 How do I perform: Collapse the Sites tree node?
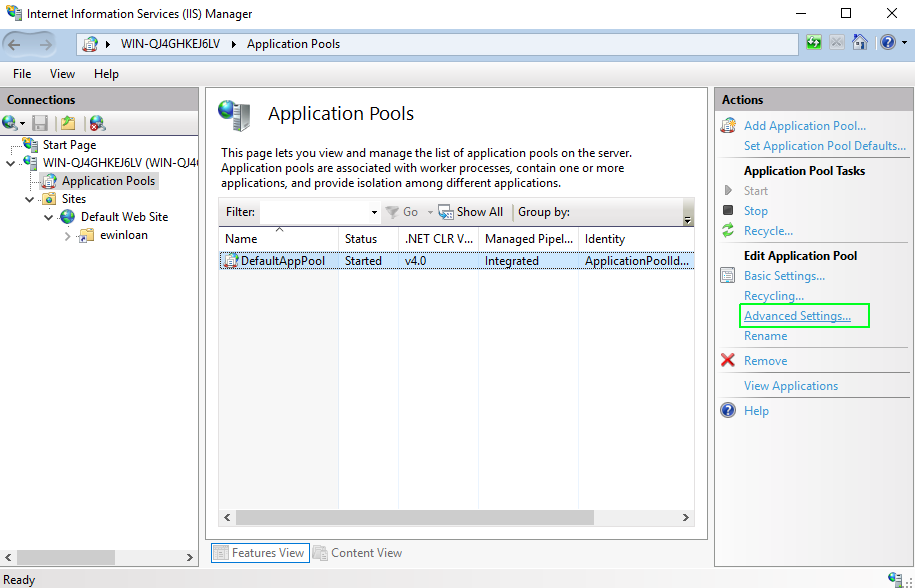point(30,199)
